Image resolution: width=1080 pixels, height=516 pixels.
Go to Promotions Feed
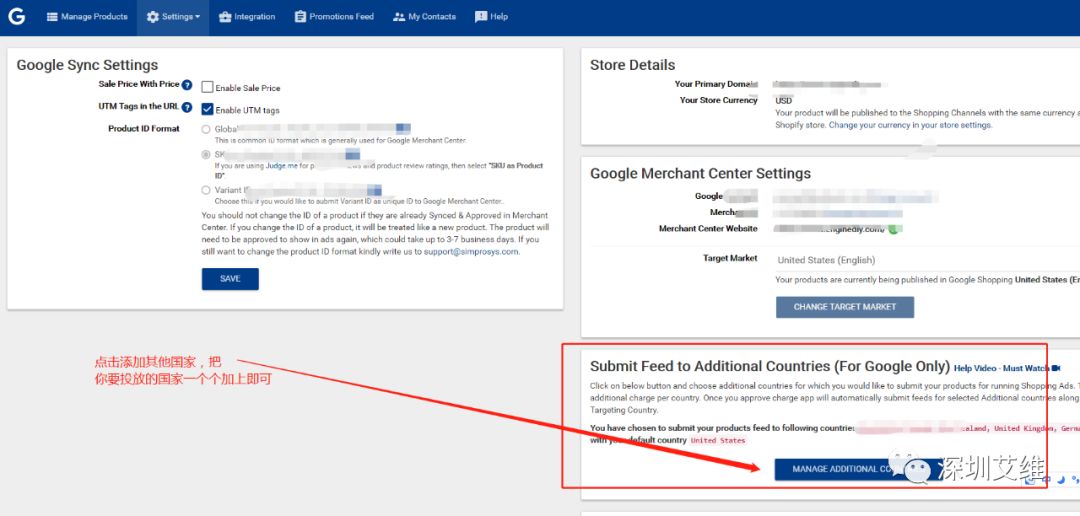334,17
